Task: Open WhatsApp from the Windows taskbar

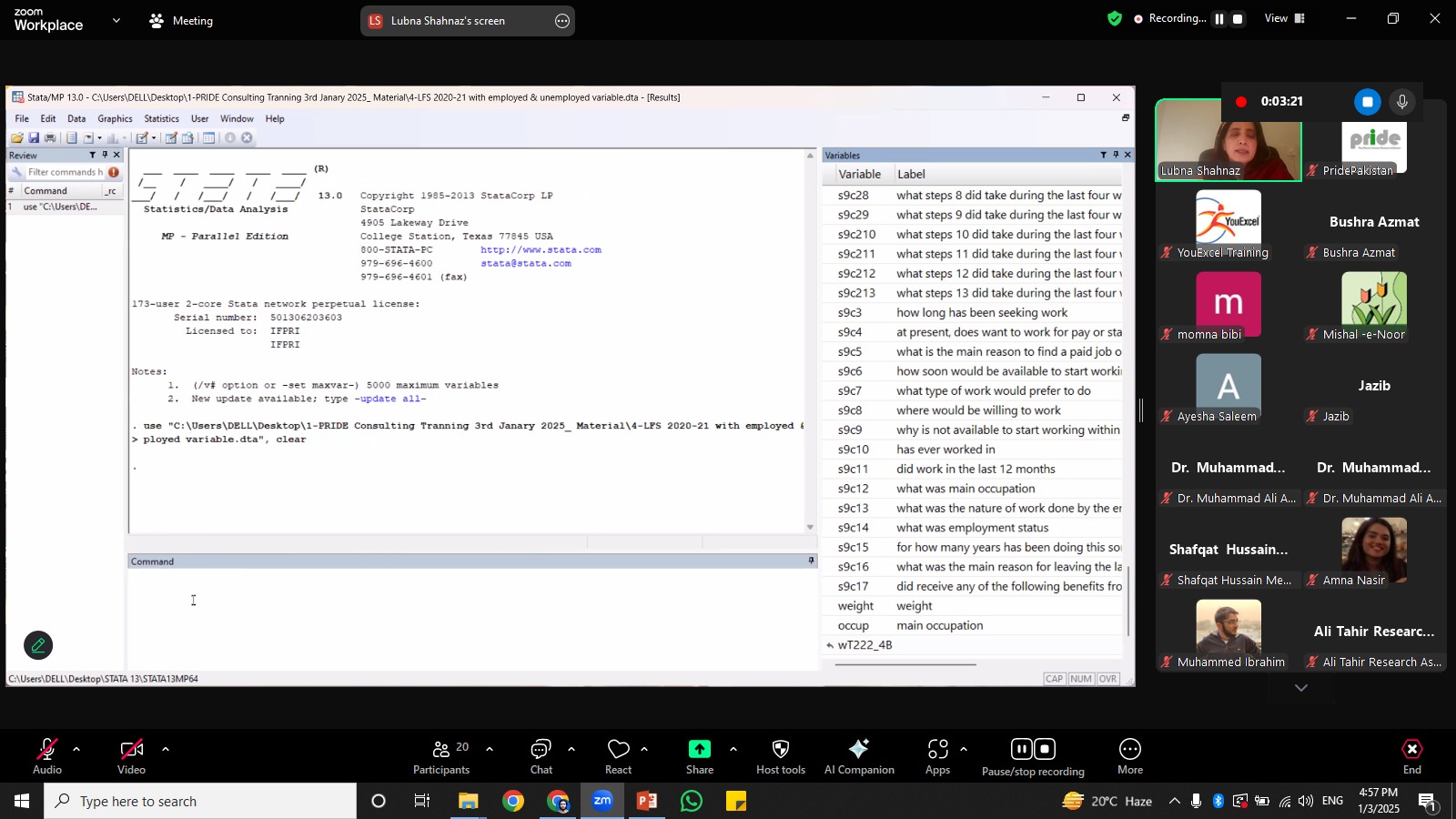Action: click(x=692, y=802)
